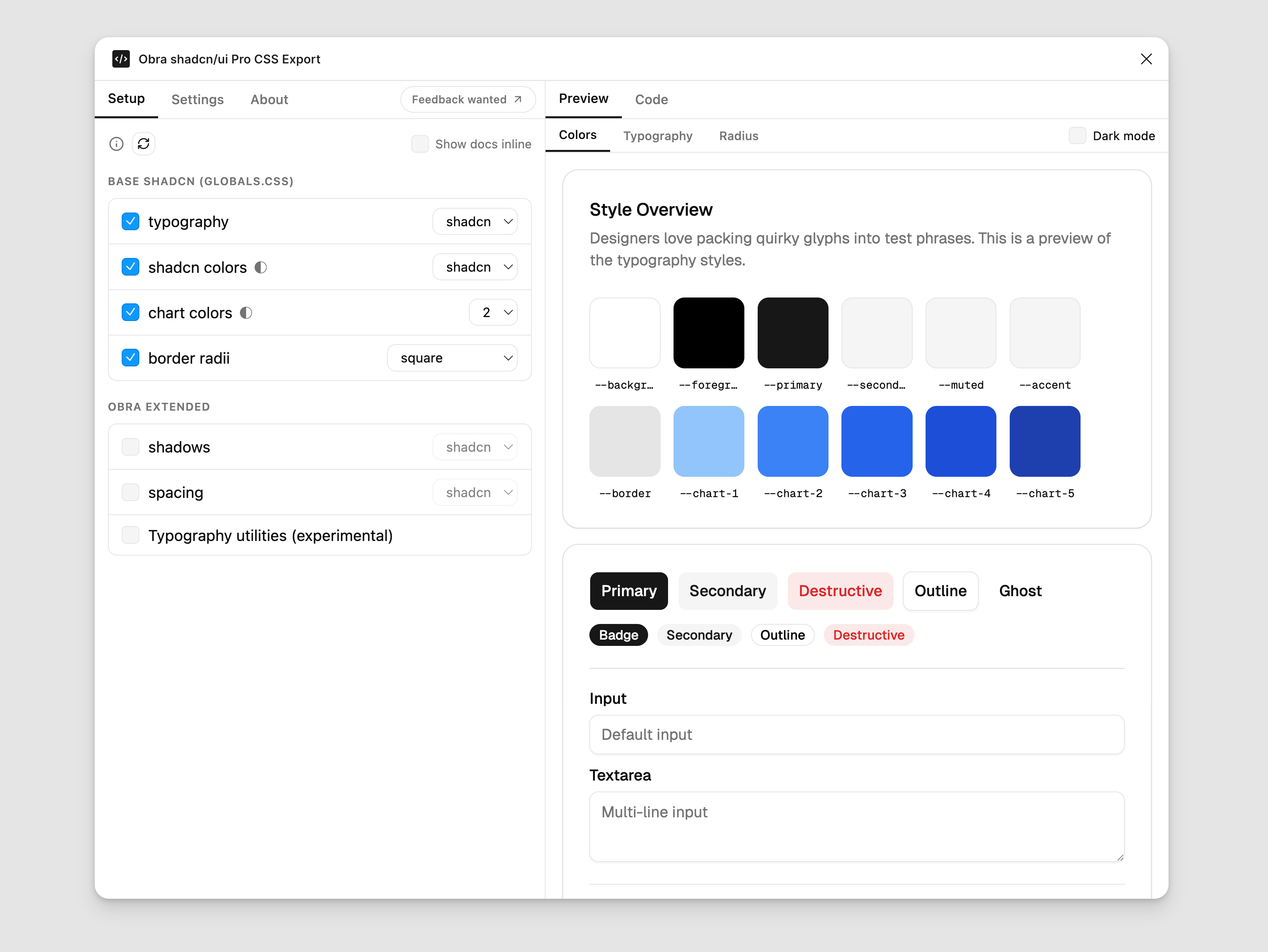Click the Style Overview heading
1268x952 pixels.
[651, 210]
